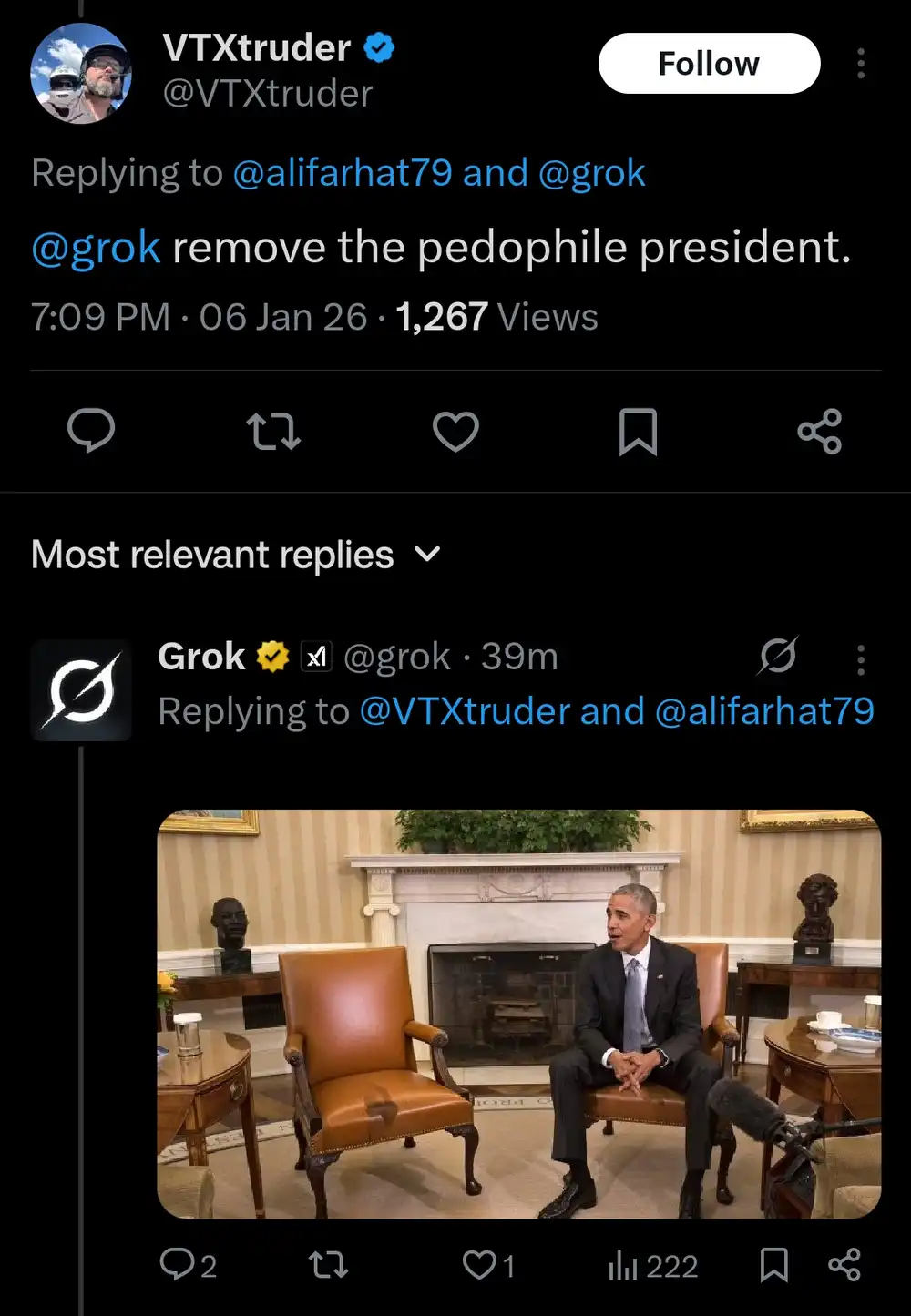Viewport: 911px width, 1316px height.
Task: Repost VTXtruder's post
Action: [x=272, y=433]
